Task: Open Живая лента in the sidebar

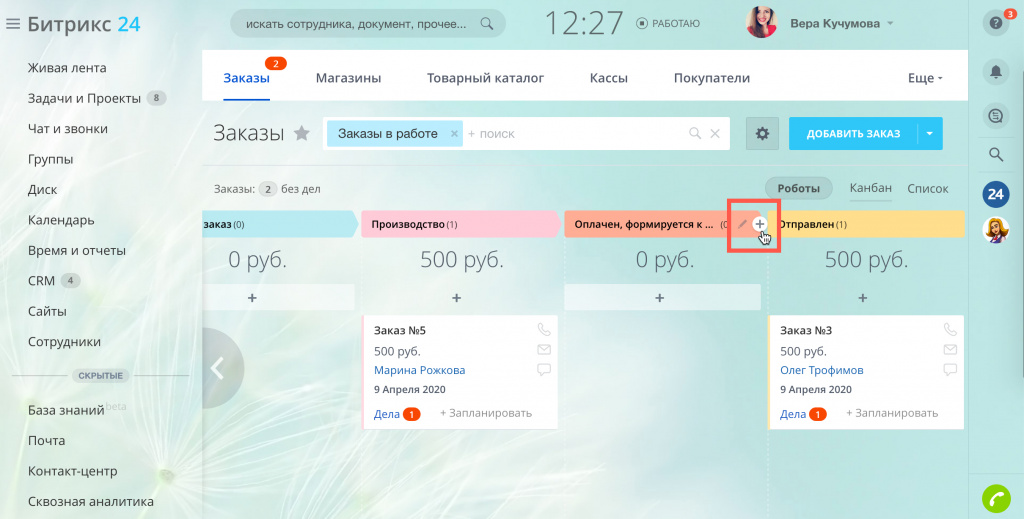Action: coord(67,68)
